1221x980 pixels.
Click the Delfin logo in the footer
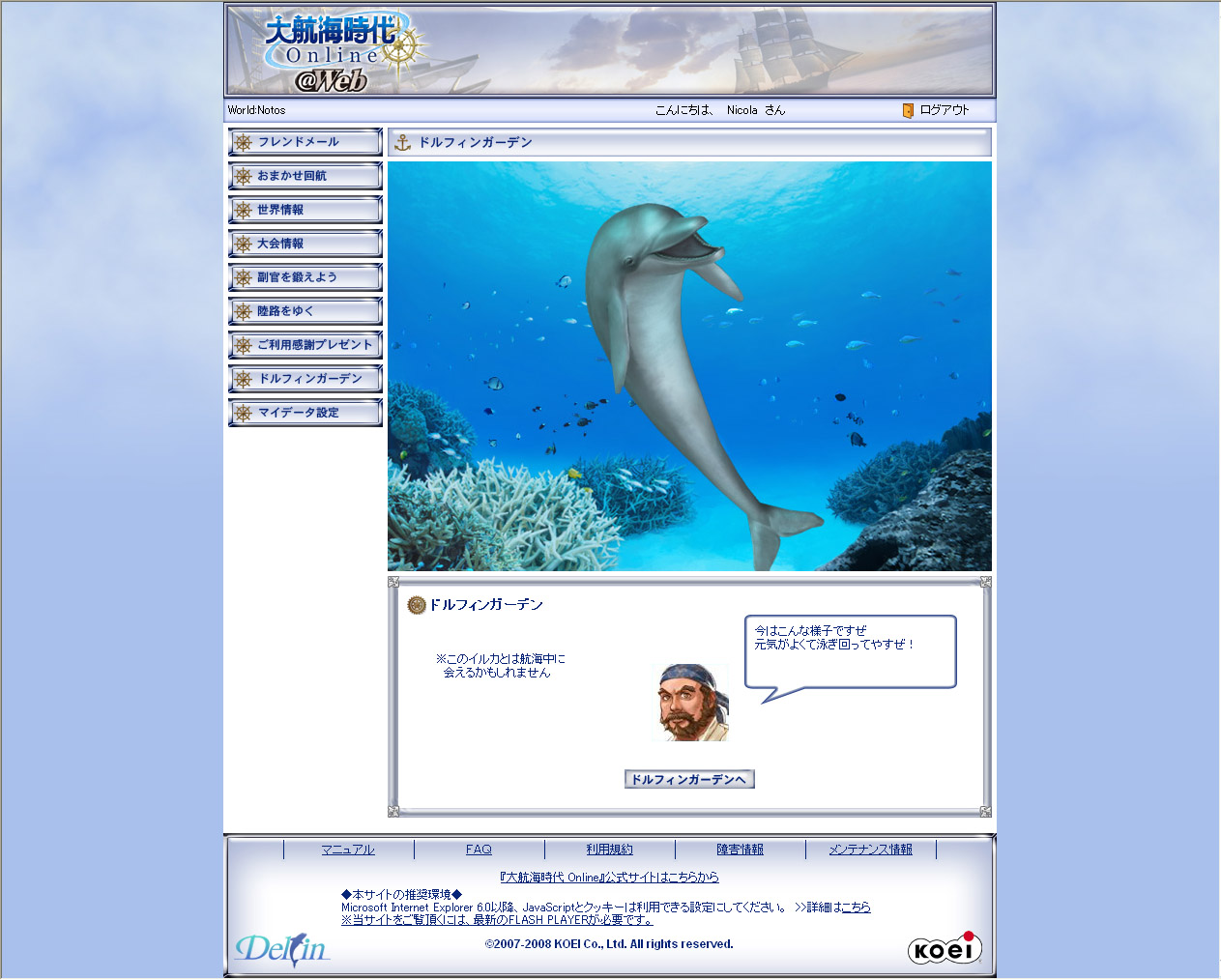(x=282, y=950)
